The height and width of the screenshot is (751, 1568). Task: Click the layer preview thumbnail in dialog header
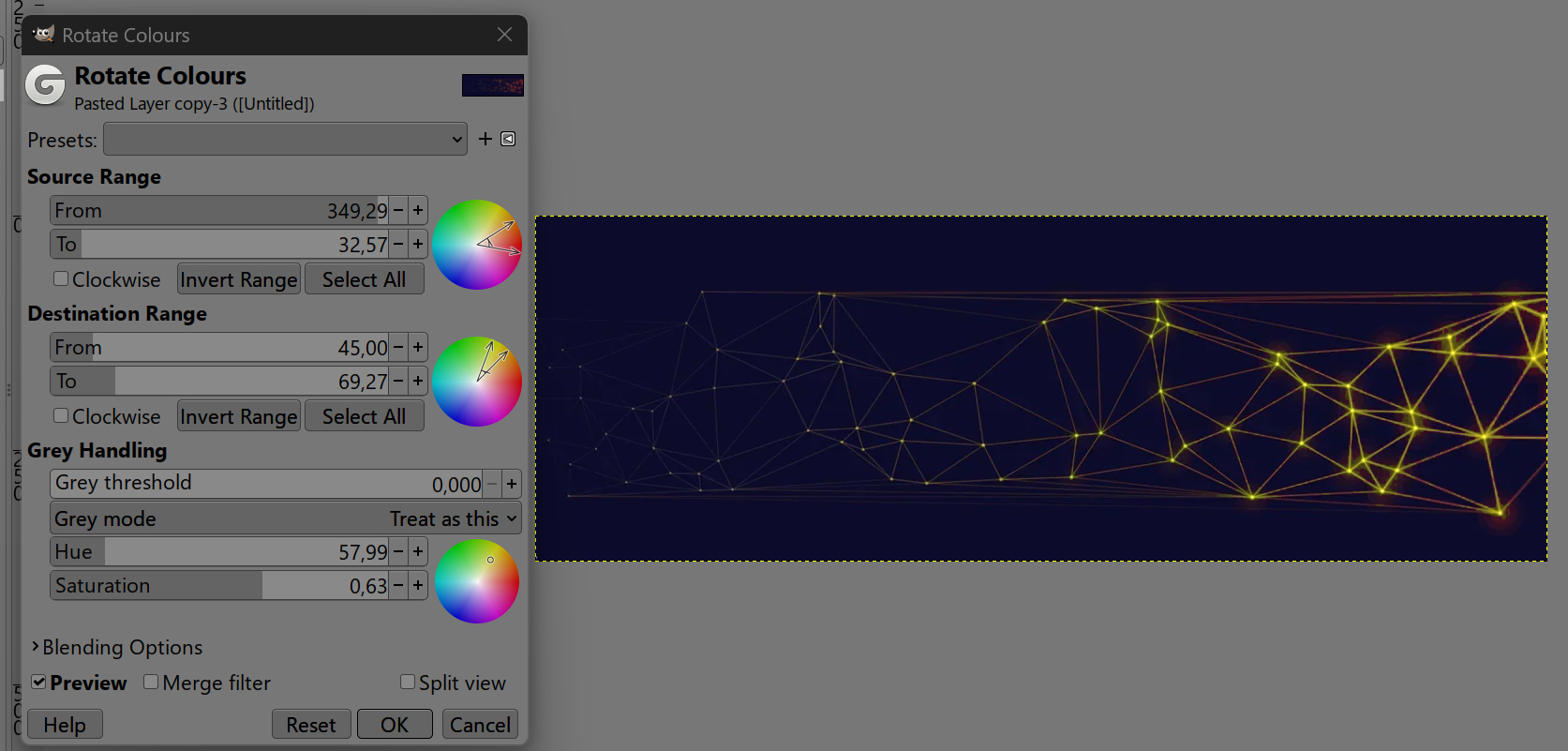[x=493, y=85]
